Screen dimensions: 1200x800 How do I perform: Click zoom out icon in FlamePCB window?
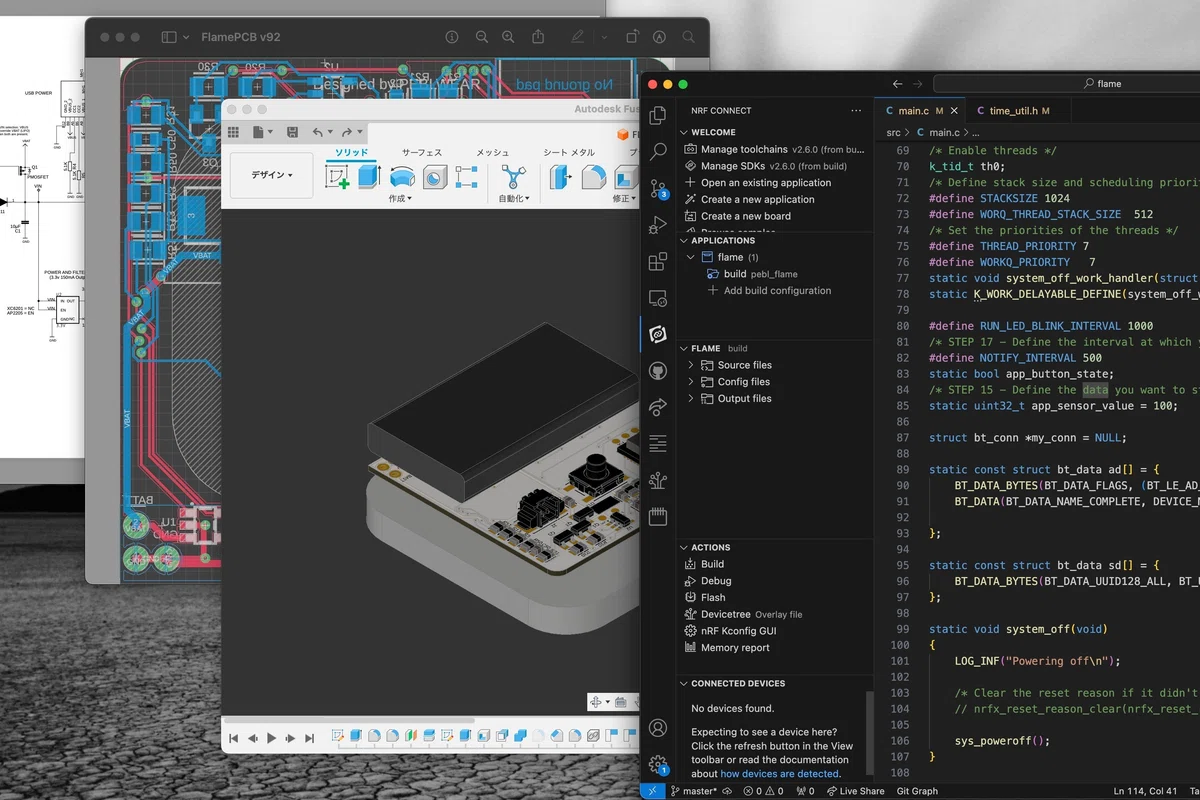point(482,37)
